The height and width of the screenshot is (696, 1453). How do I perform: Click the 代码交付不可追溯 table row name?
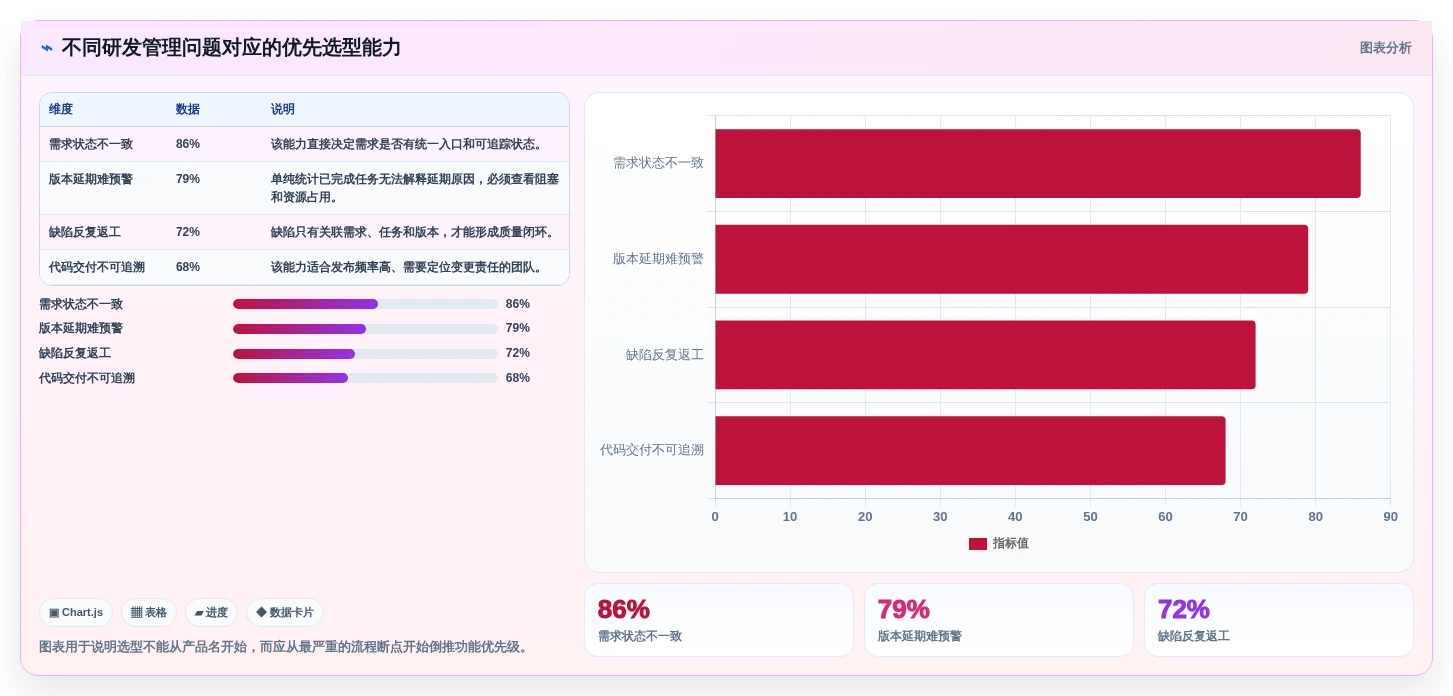click(x=97, y=267)
